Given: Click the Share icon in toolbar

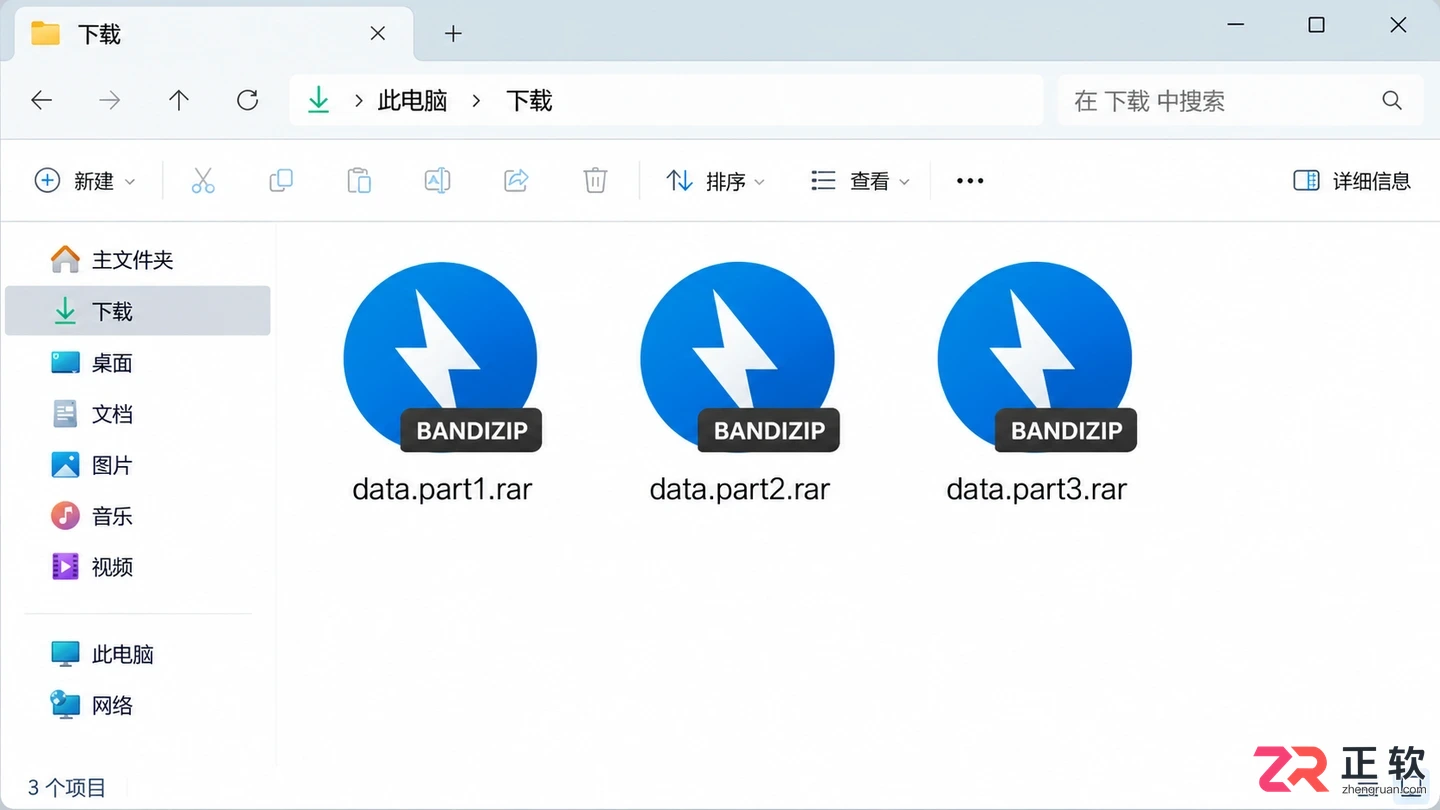Looking at the screenshot, I should tap(516, 181).
